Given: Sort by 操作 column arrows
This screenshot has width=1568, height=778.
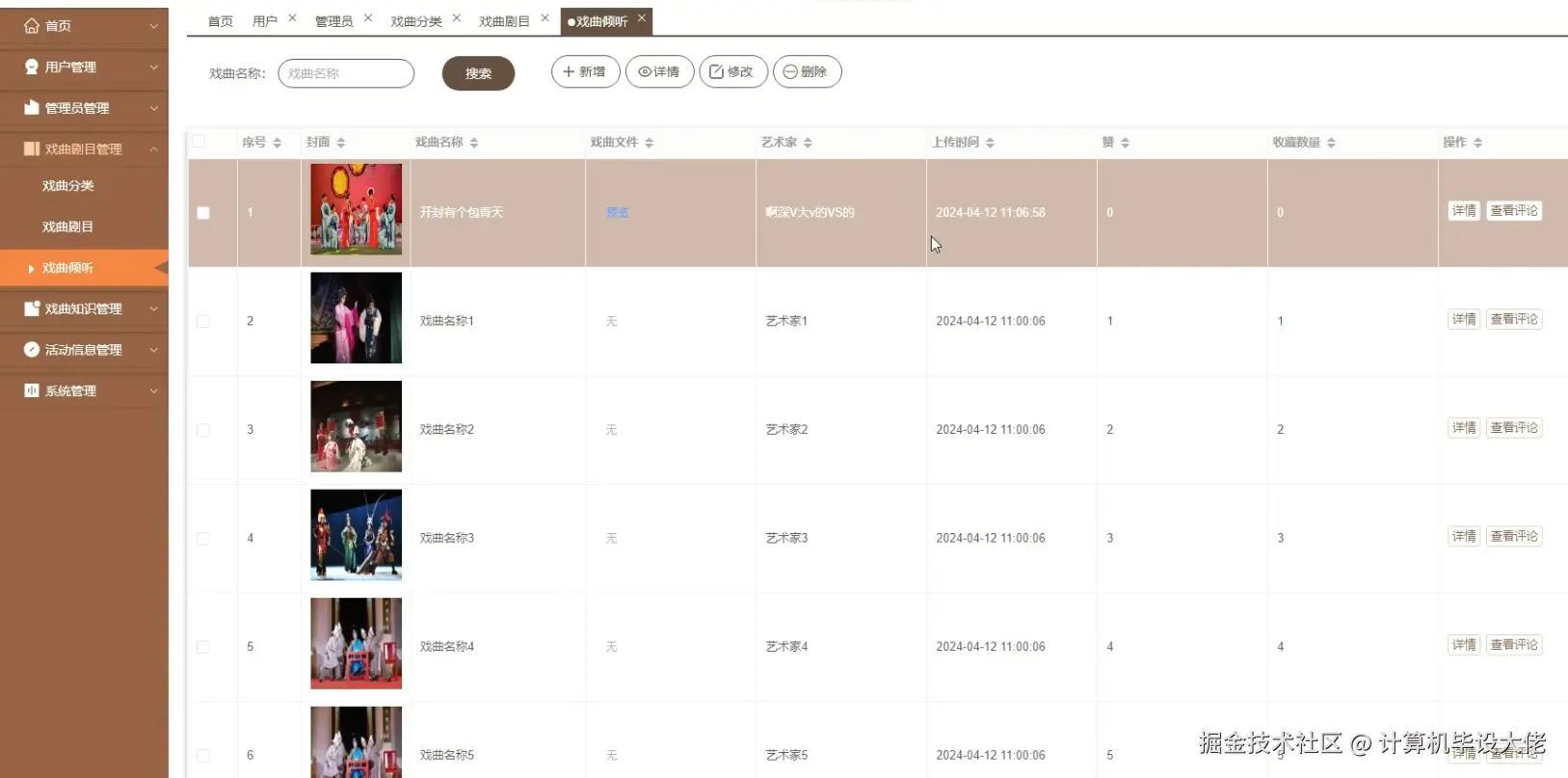Looking at the screenshot, I should (x=1477, y=143).
